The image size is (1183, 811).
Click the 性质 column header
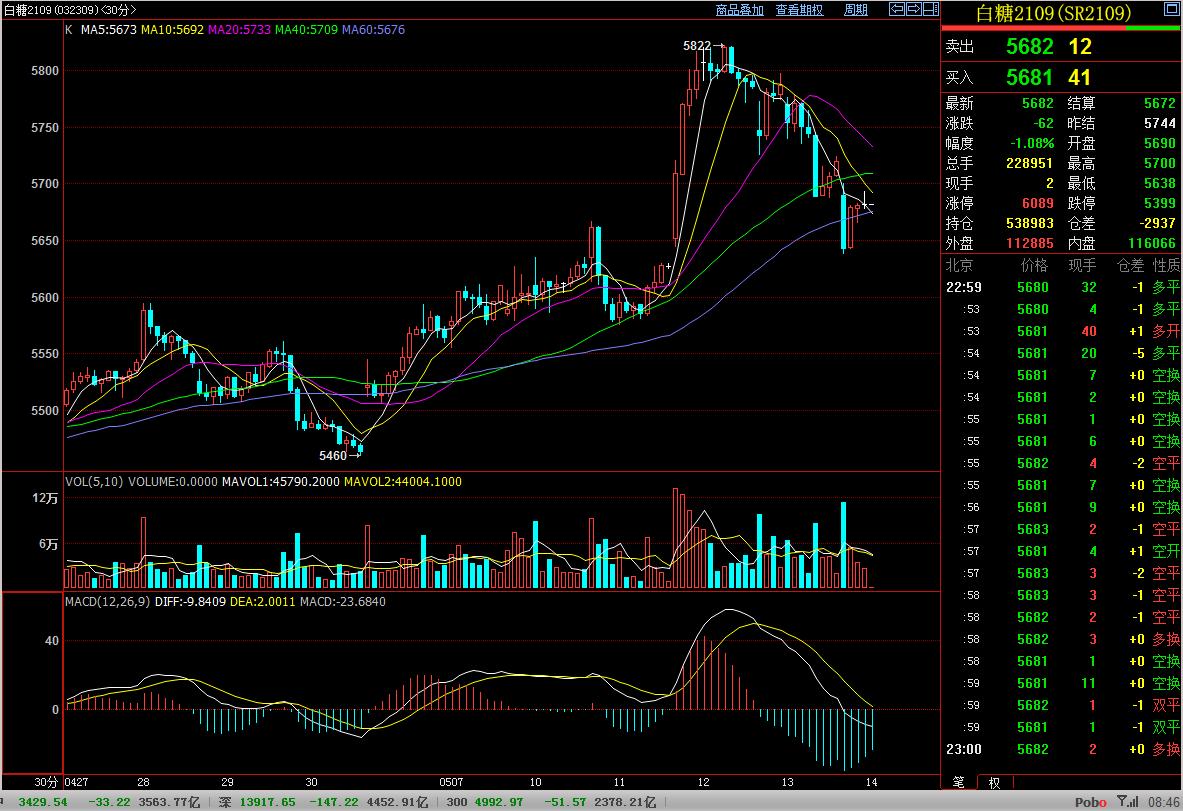click(1166, 266)
